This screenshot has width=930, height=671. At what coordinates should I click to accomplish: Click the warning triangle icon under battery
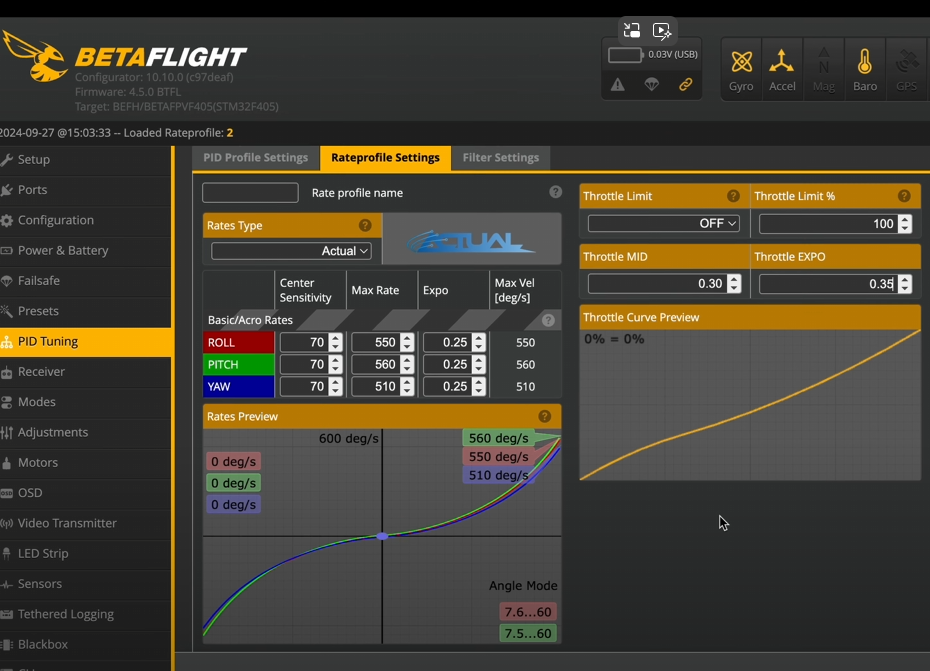coord(618,85)
